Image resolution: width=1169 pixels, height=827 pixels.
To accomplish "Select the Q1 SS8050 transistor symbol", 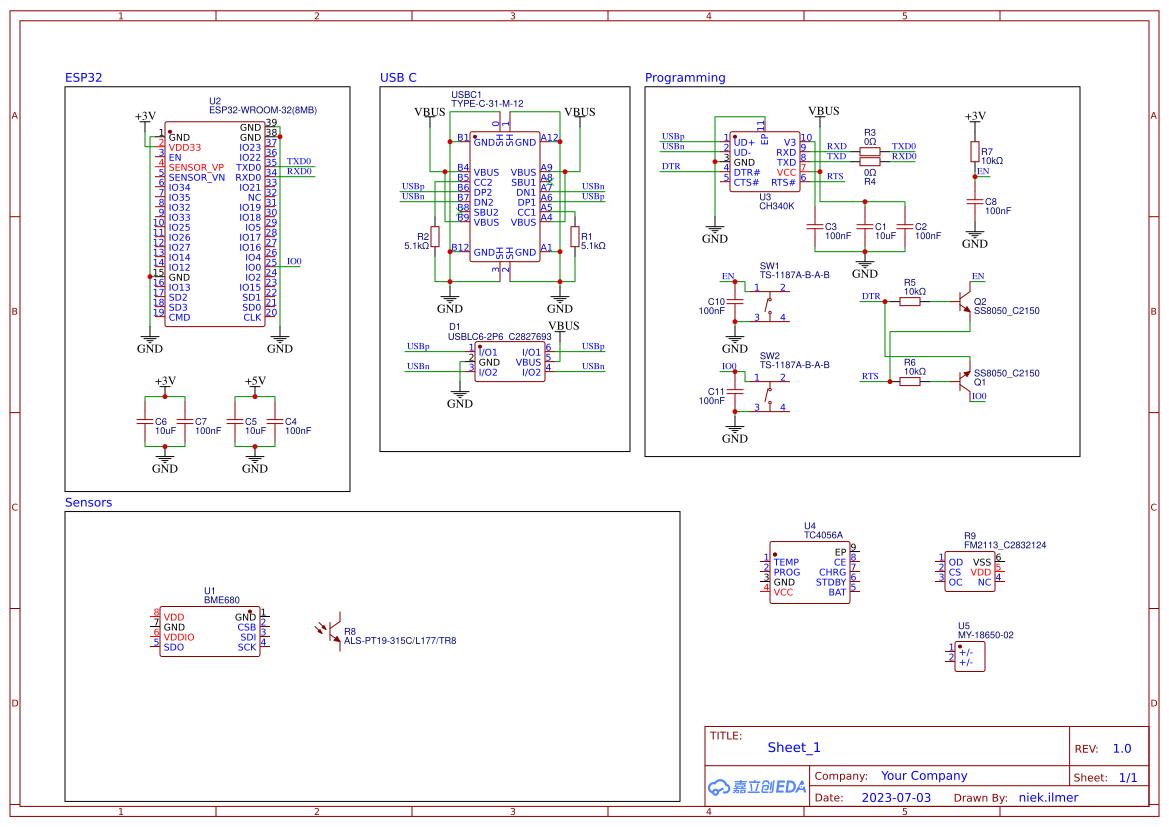I will (963, 381).
